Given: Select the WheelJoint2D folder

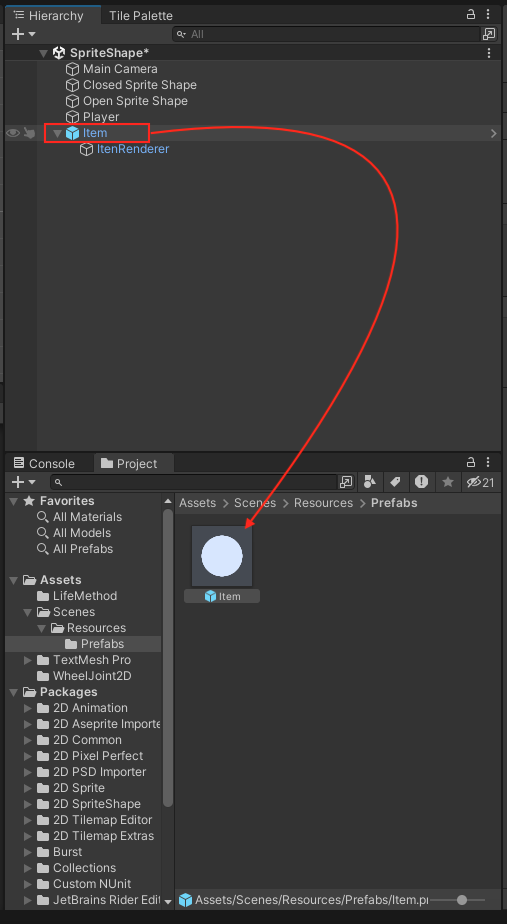Looking at the screenshot, I should (92, 676).
